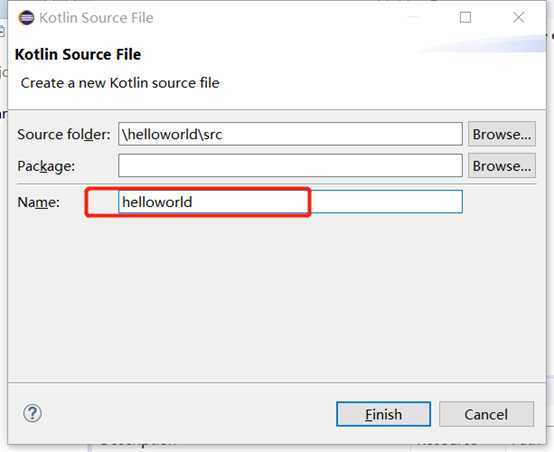Image resolution: width=554 pixels, height=452 pixels.
Task: Browse for the Source folder
Action: (x=502, y=134)
